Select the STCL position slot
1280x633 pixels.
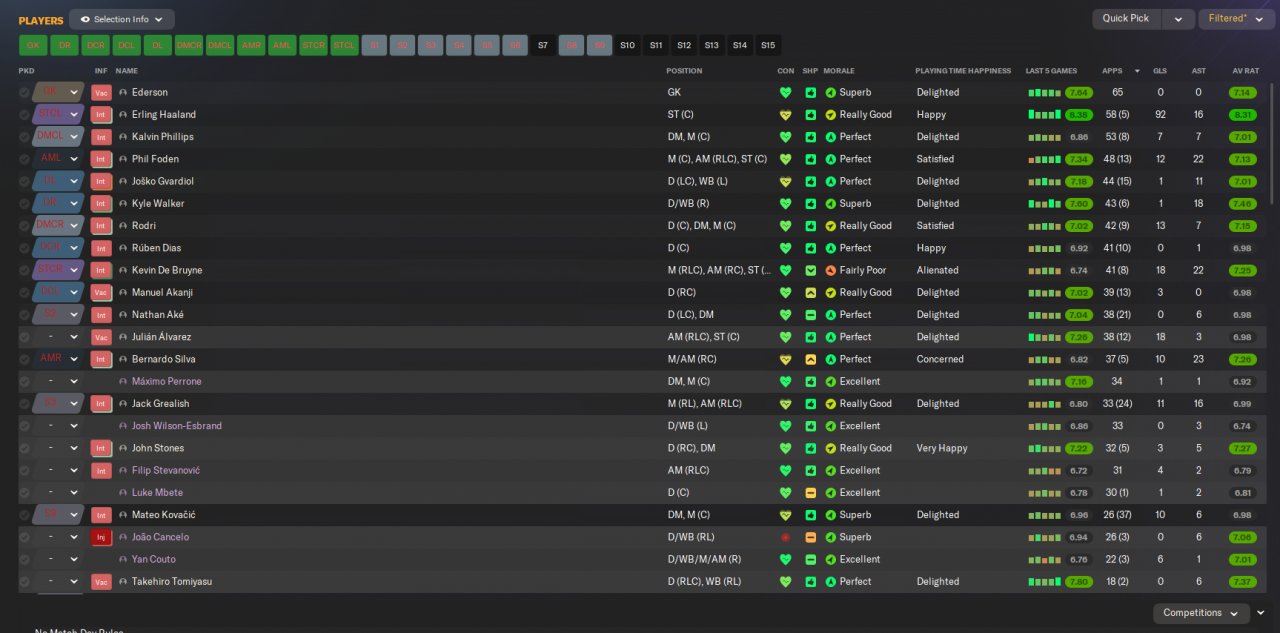point(344,45)
